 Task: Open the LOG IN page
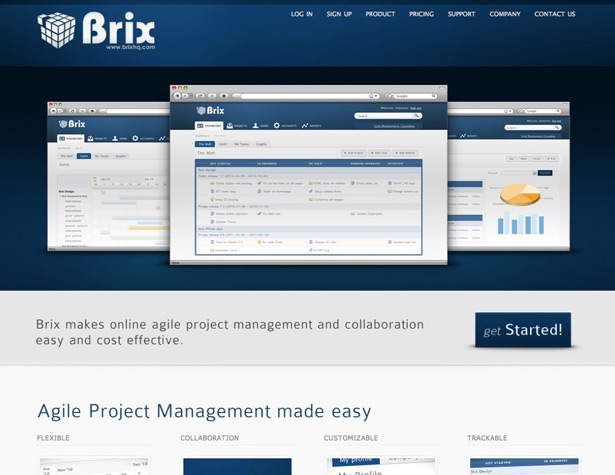point(302,14)
